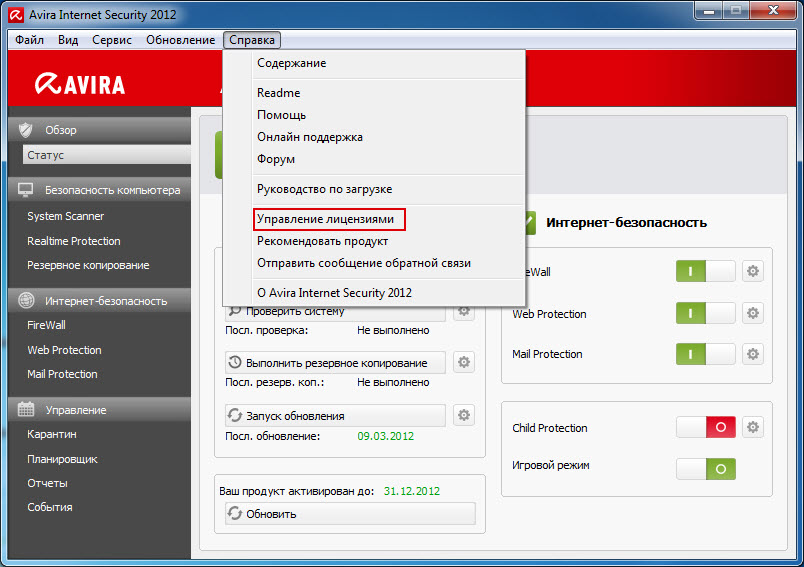Screen dimensions: 804x567
Task: Open backup settings gear icon
Action: tap(464, 362)
